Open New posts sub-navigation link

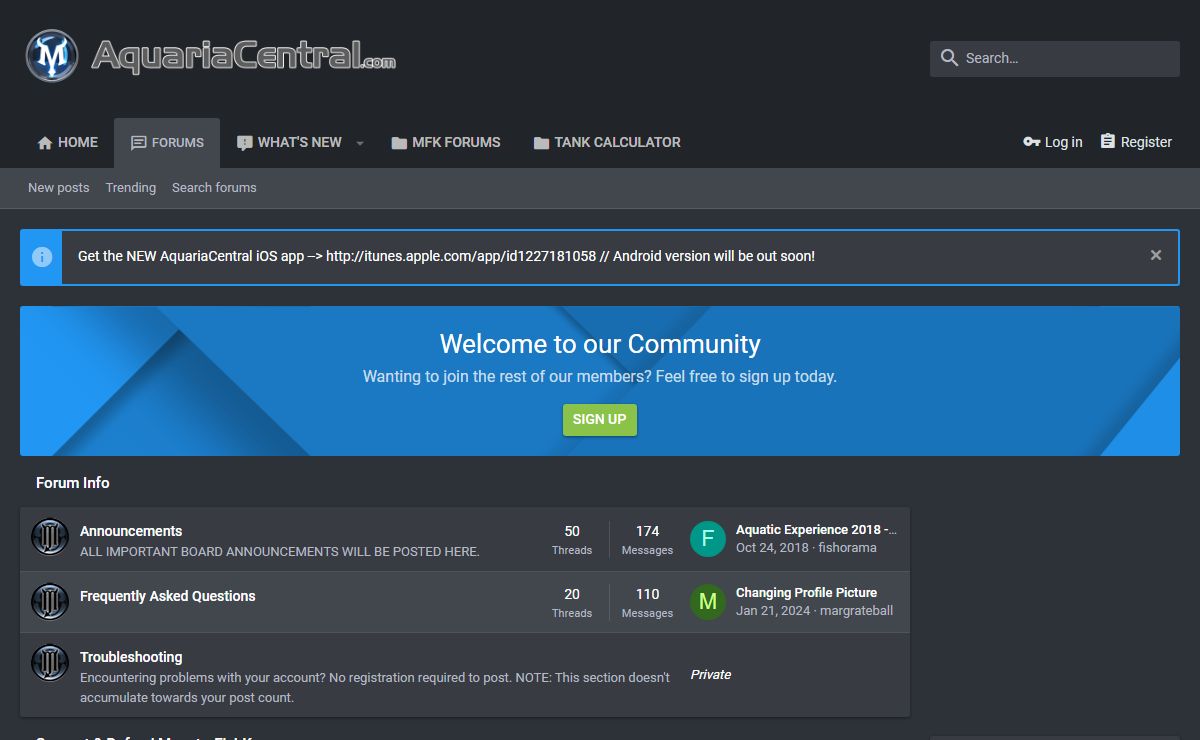pyautogui.click(x=59, y=187)
